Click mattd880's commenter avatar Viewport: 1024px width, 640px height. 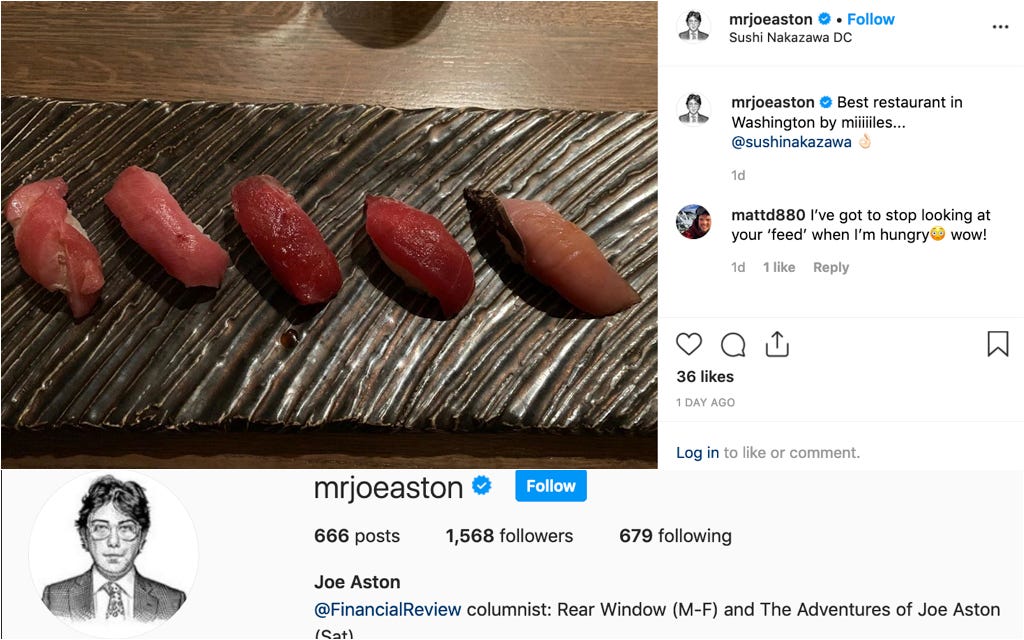pos(694,222)
